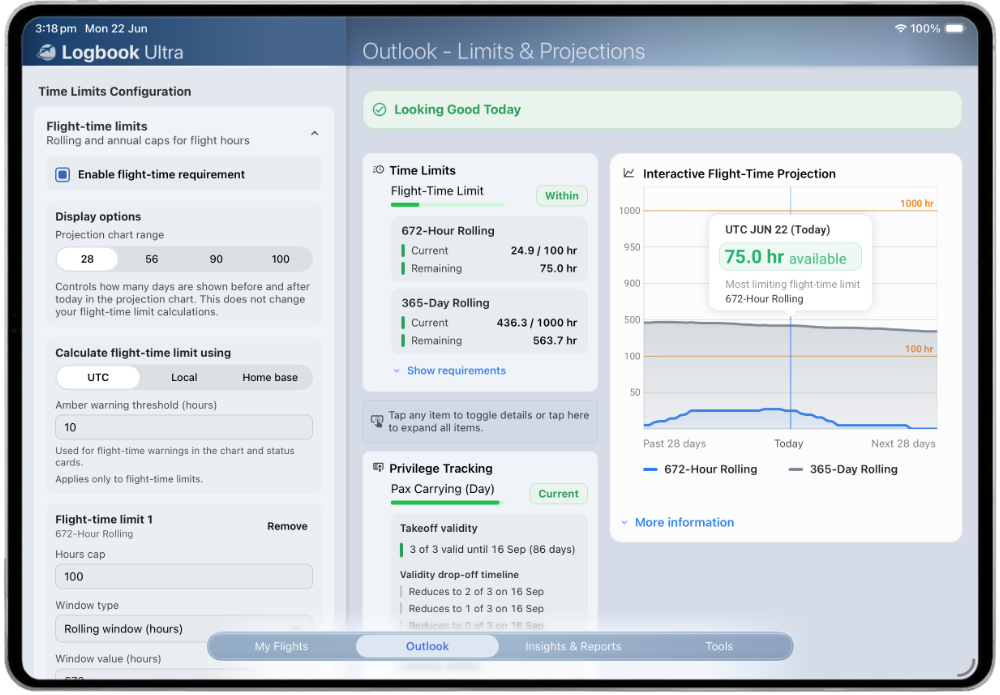
Task: Tap the Wi-Fi status icon
Action: (x=901, y=28)
